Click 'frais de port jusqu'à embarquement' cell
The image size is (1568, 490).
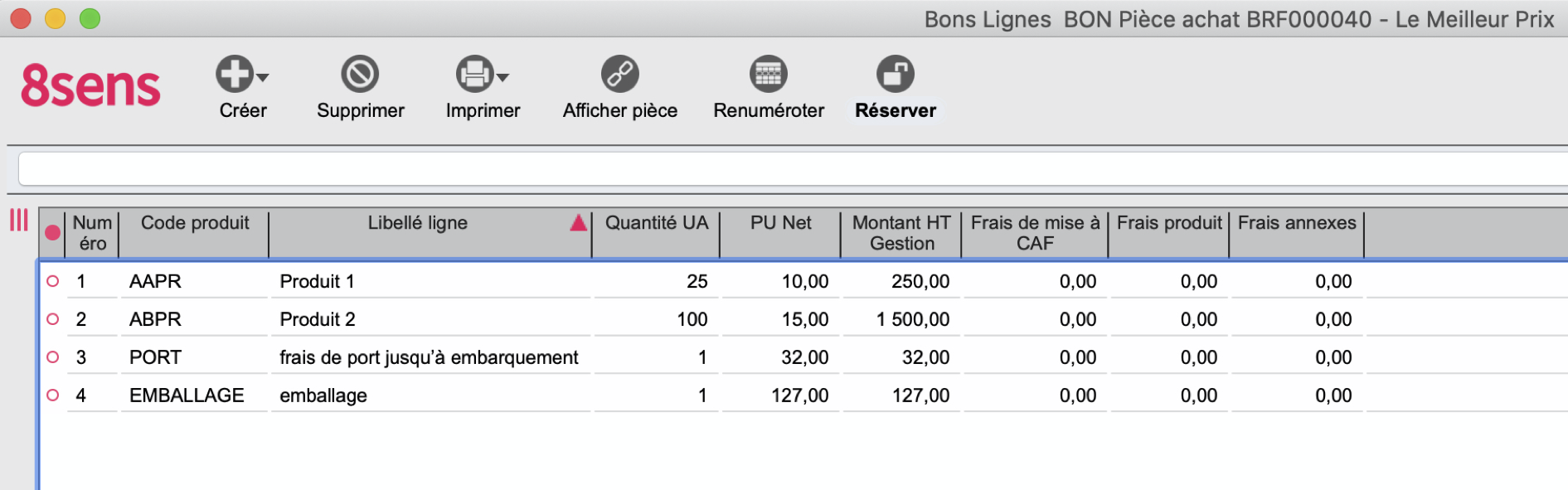click(x=430, y=357)
